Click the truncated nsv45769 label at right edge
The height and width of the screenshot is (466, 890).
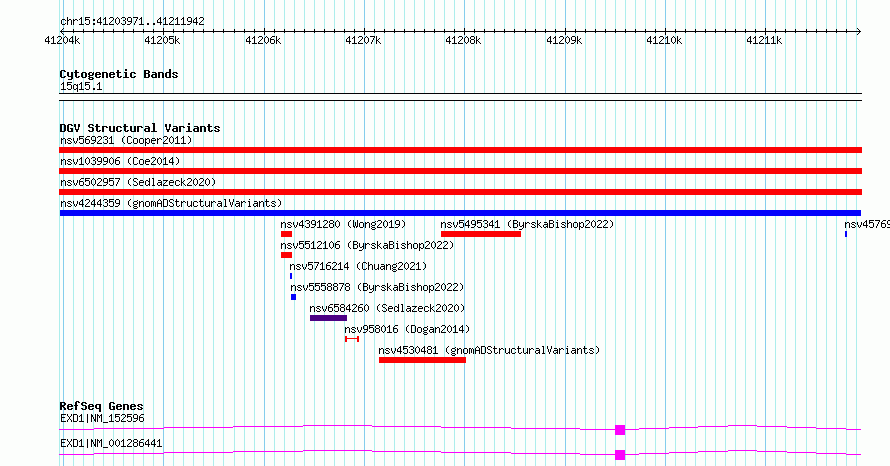pos(867,224)
